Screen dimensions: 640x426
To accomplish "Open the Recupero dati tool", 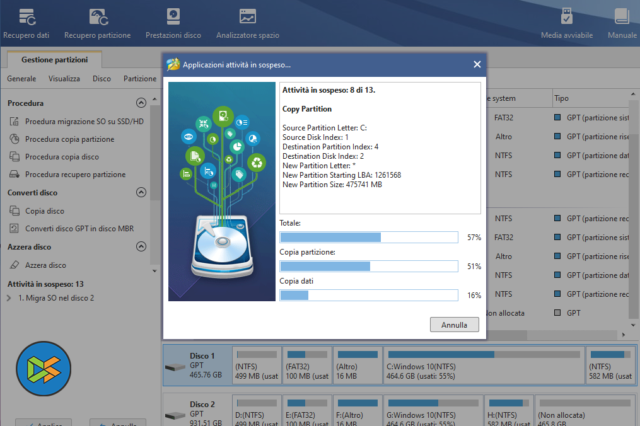I will click(25, 22).
